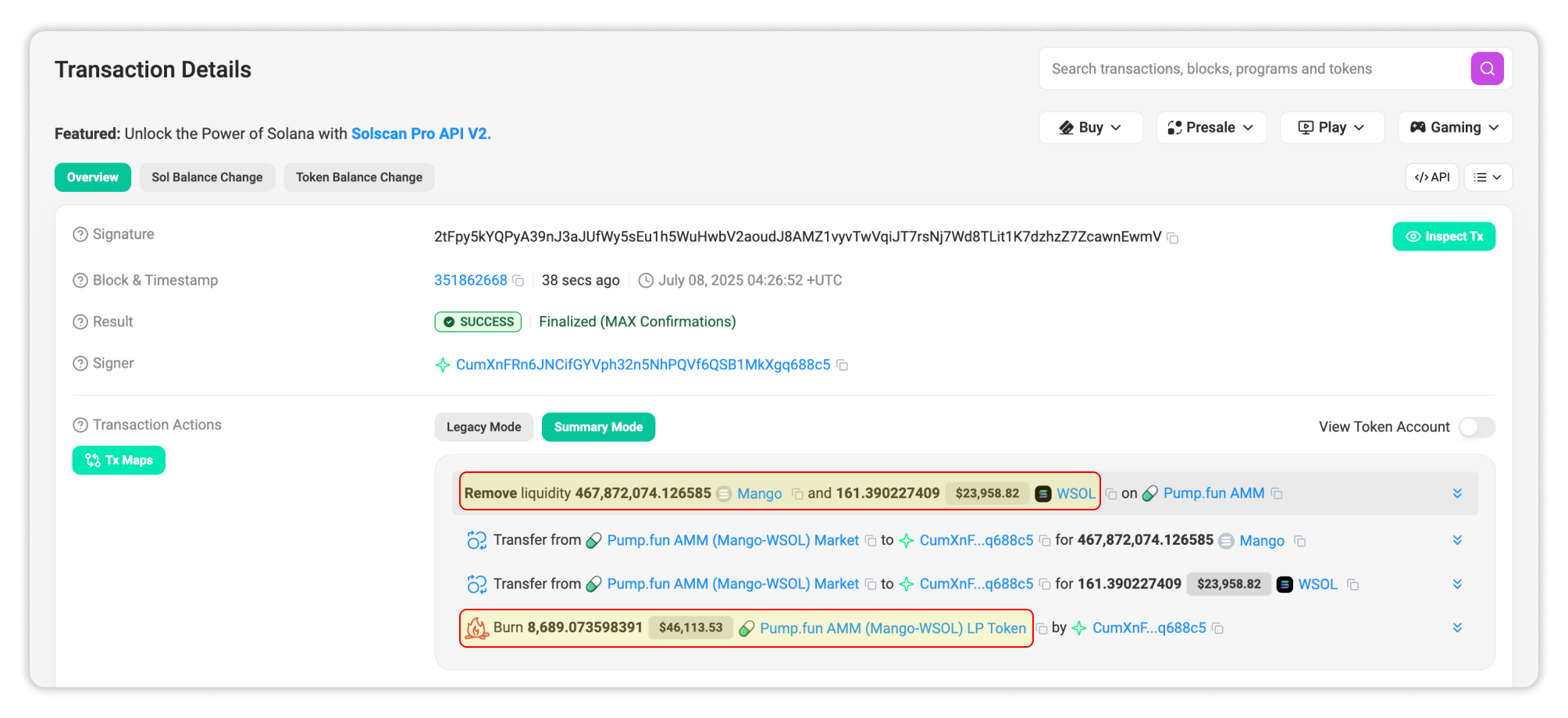Select Summary Mode view
This screenshot has width=1568, height=718.
598,427
